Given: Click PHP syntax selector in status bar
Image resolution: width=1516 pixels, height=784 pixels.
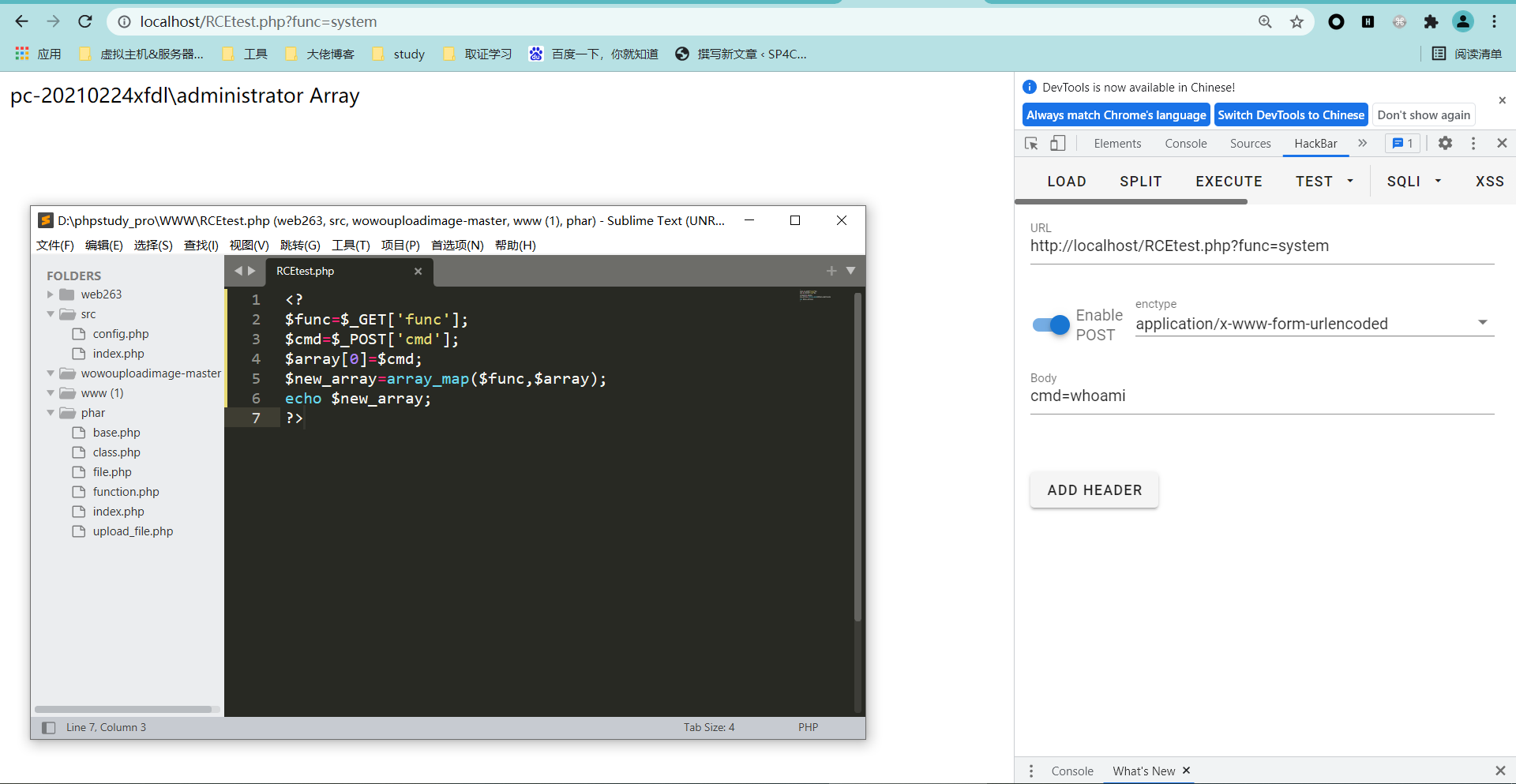Looking at the screenshot, I should pos(808,727).
